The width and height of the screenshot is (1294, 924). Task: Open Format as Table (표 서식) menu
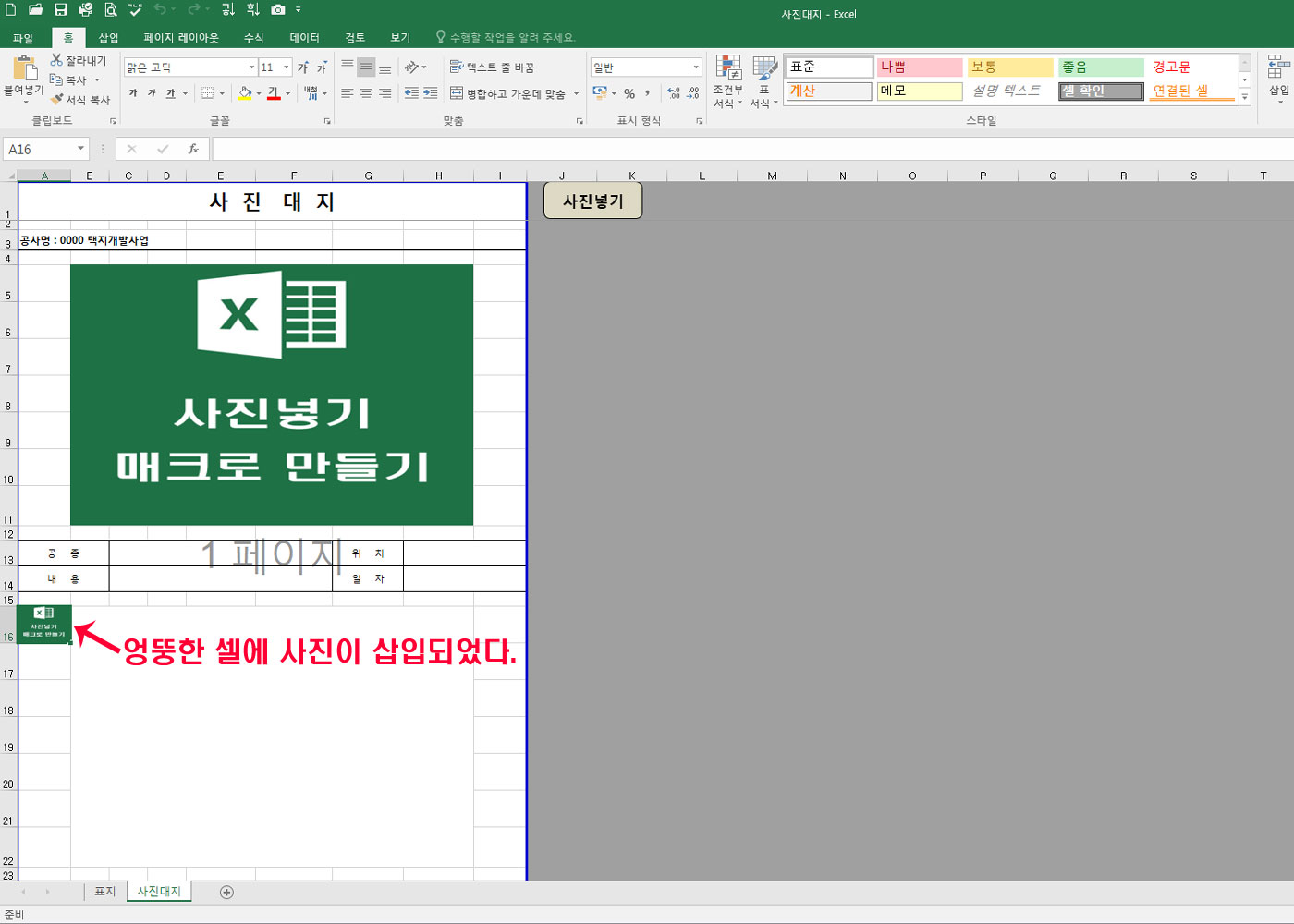pyautogui.click(x=763, y=81)
